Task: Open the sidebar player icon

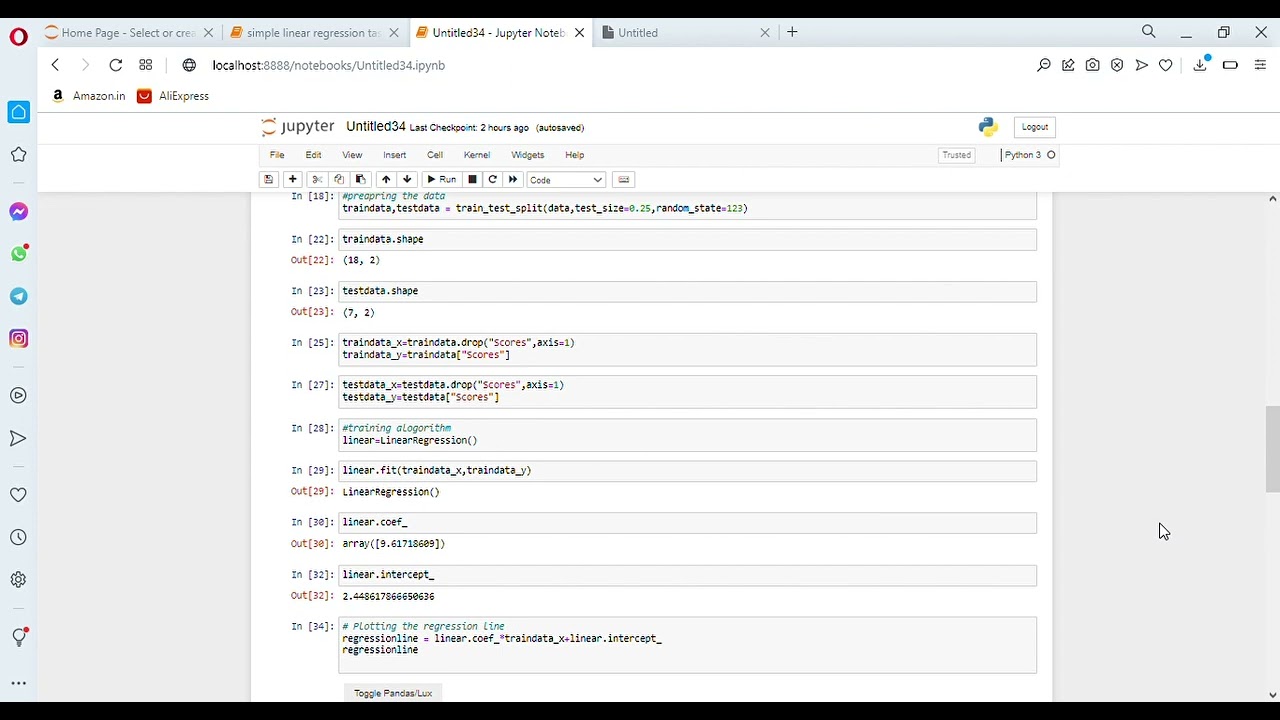Action: (x=18, y=396)
